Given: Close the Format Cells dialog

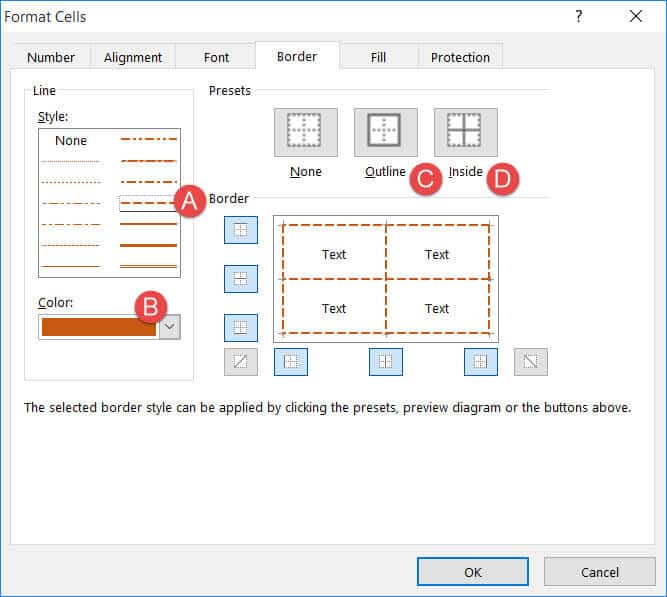Looking at the screenshot, I should tap(636, 17).
